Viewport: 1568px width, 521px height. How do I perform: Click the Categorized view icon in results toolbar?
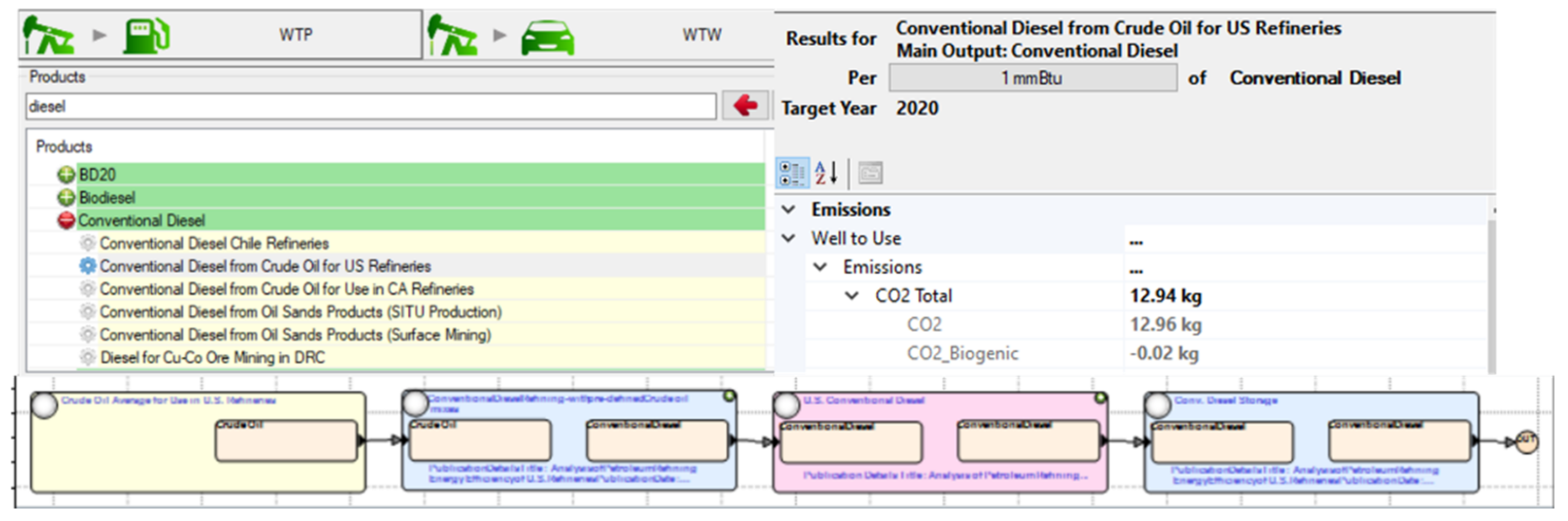click(792, 173)
